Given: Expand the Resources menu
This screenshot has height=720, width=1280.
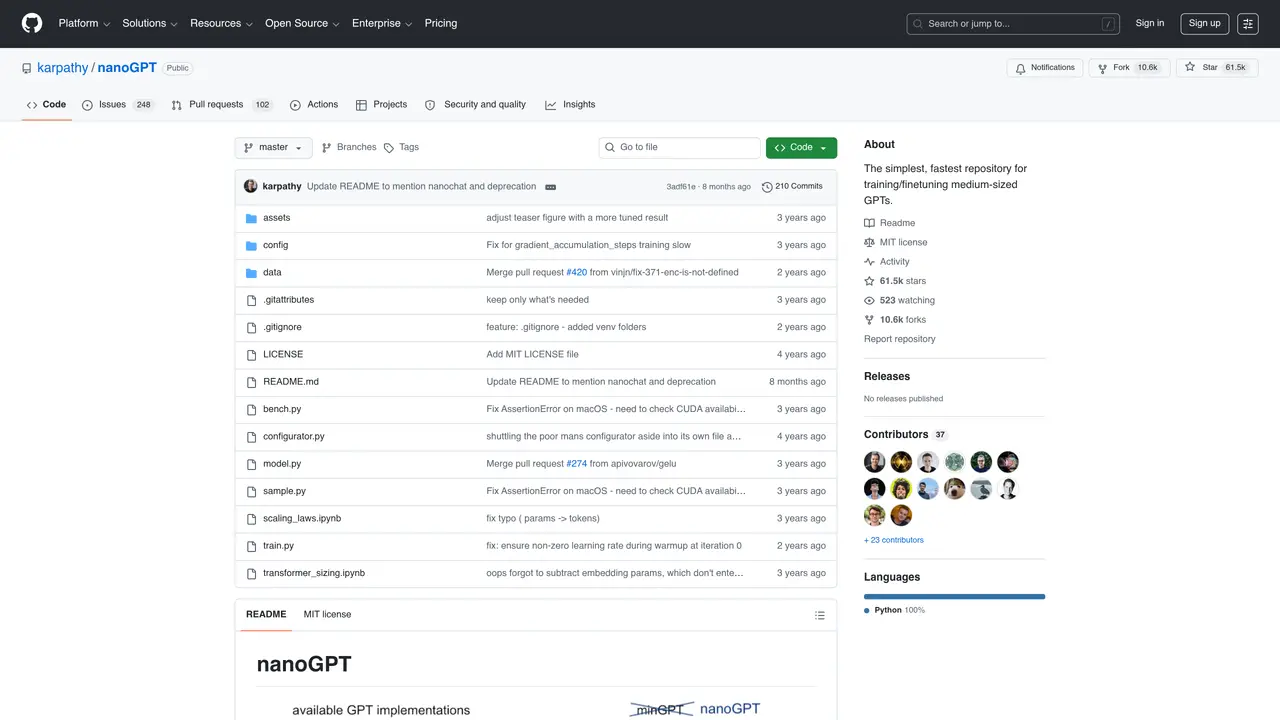Looking at the screenshot, I should 221,23.
